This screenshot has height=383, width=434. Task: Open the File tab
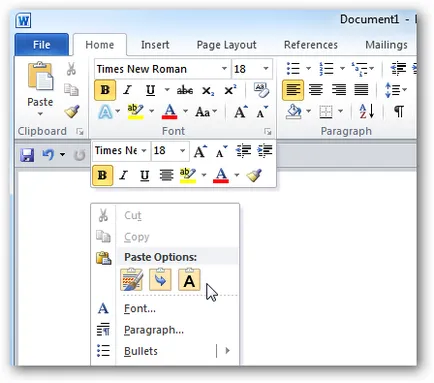tap(42, 45)
